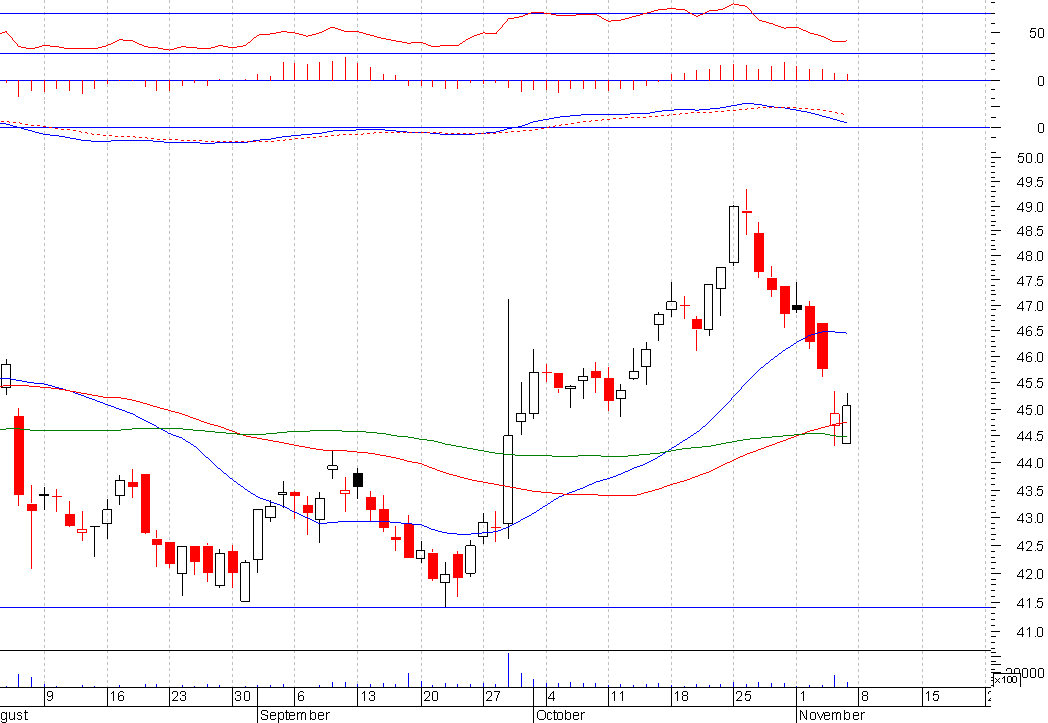Click the 42.0 price level label

1030,575
